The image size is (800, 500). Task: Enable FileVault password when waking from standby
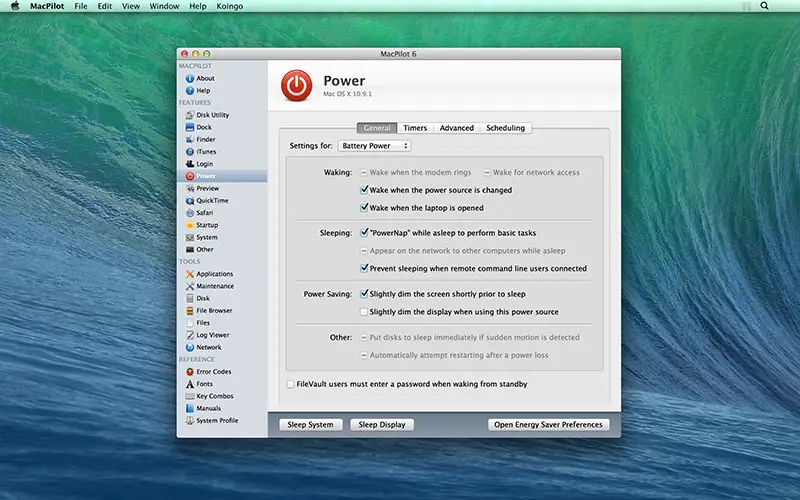[x=290, y=384]
